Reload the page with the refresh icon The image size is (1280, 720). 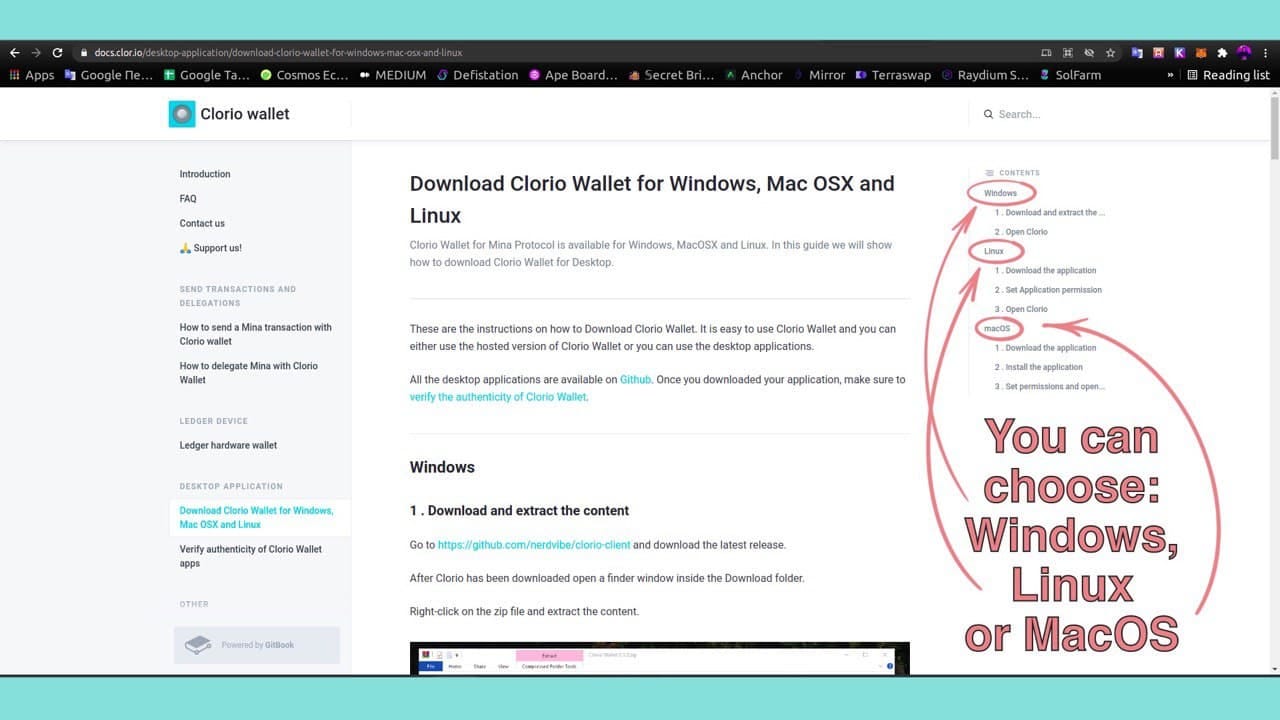[58, 53]
